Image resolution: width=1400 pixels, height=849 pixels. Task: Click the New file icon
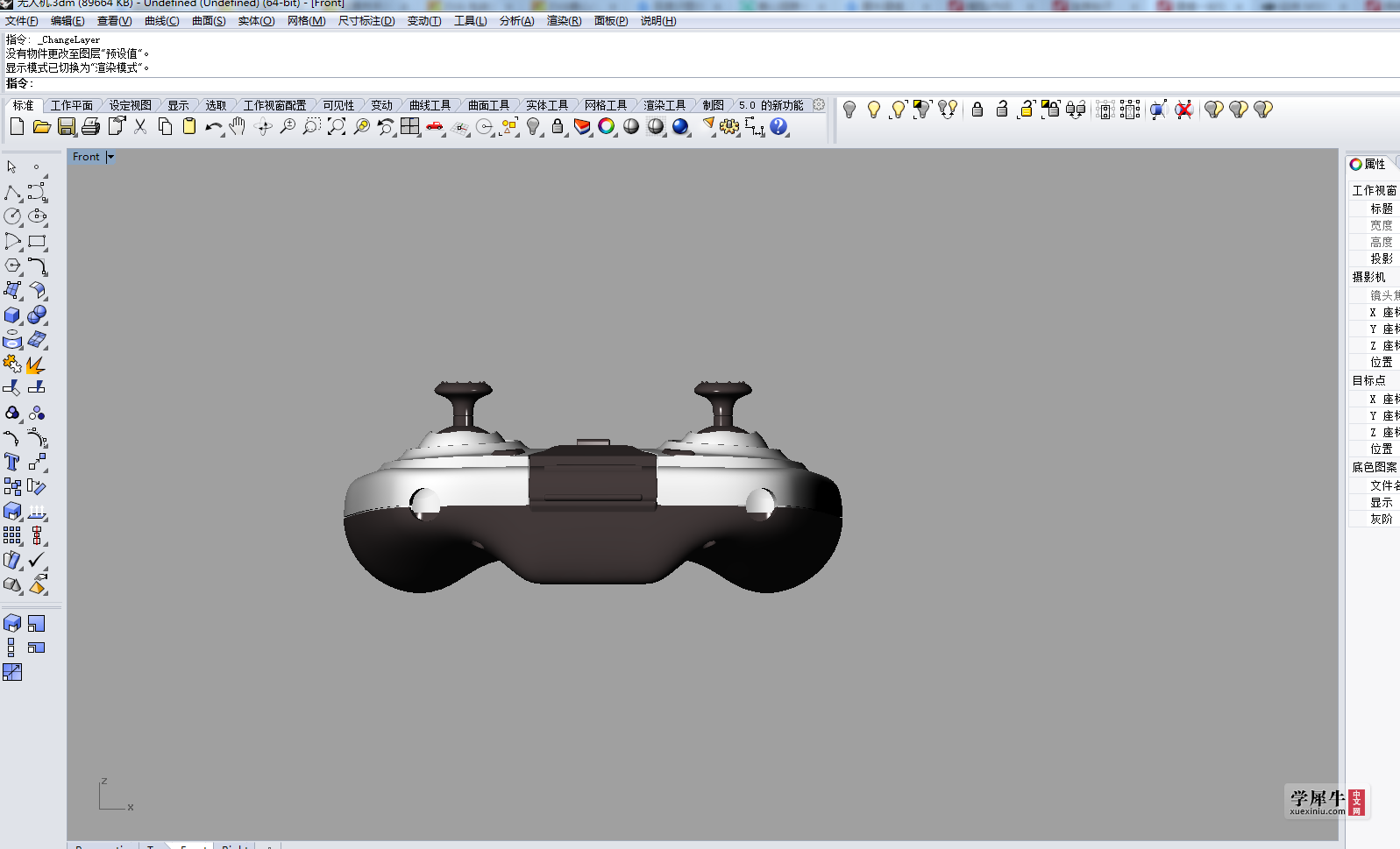click(17, 127)
